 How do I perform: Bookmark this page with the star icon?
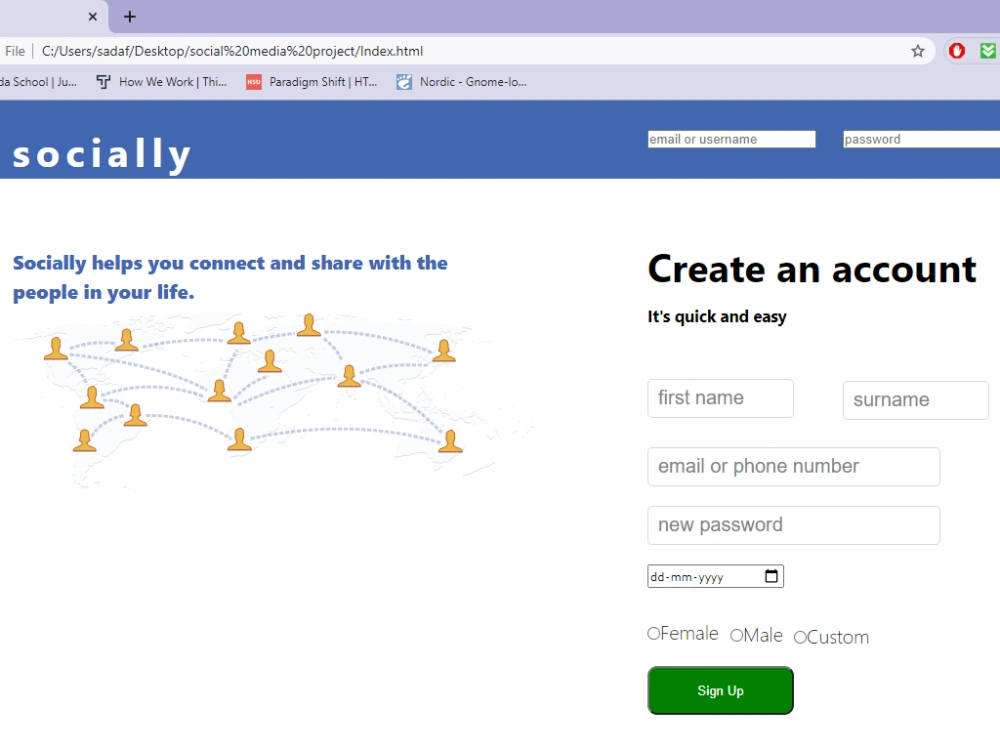click(x=918, y=51)
